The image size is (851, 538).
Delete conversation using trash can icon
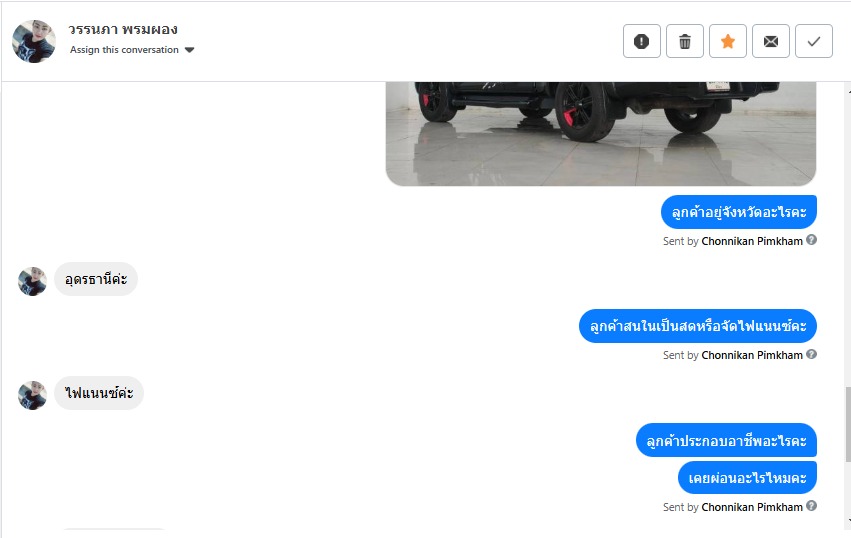pyautogui.click(x=685, y=41)
